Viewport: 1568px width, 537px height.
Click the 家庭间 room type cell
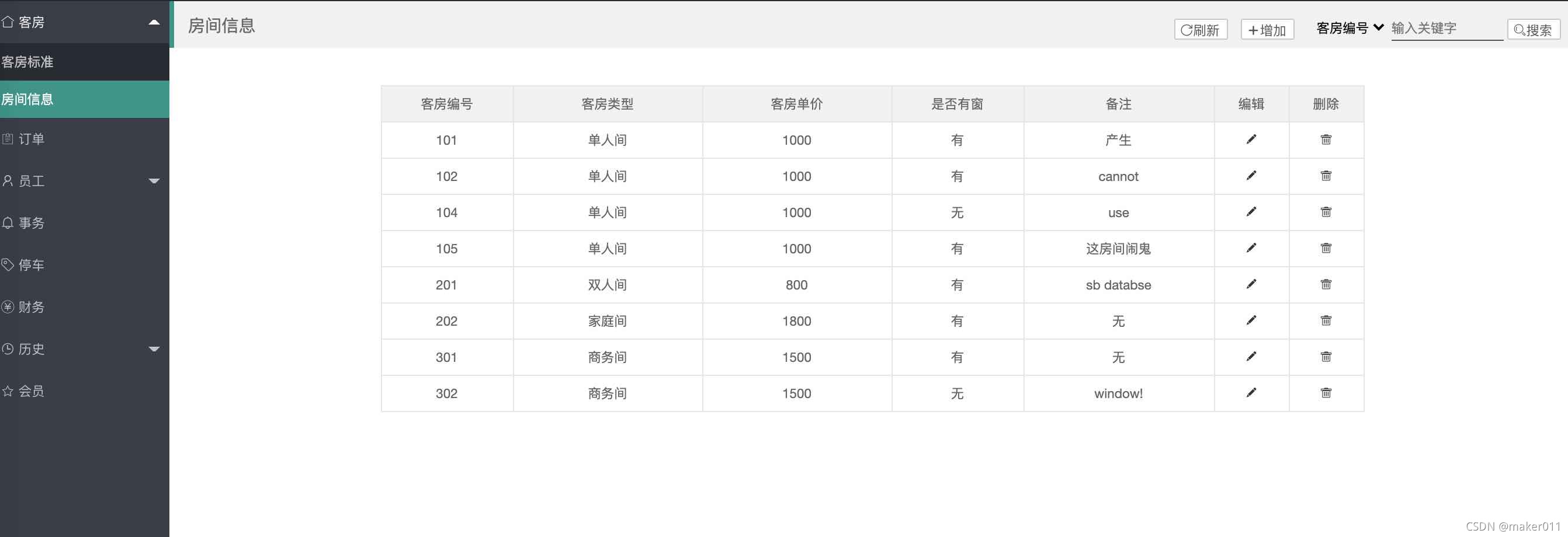coord(608,321)
